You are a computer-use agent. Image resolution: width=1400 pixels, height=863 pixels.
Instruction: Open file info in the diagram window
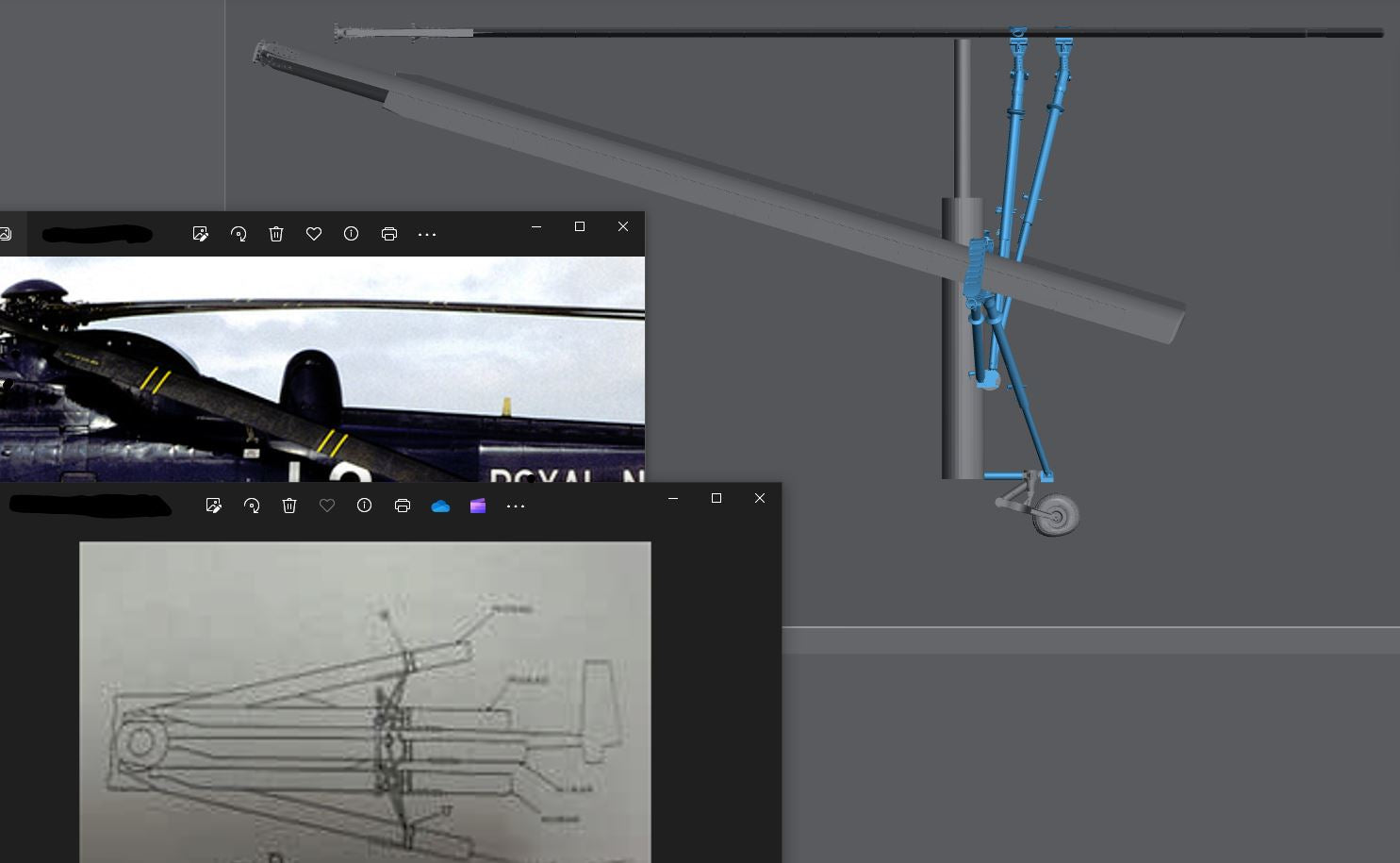pyautogui.click(x=364, y=506)
